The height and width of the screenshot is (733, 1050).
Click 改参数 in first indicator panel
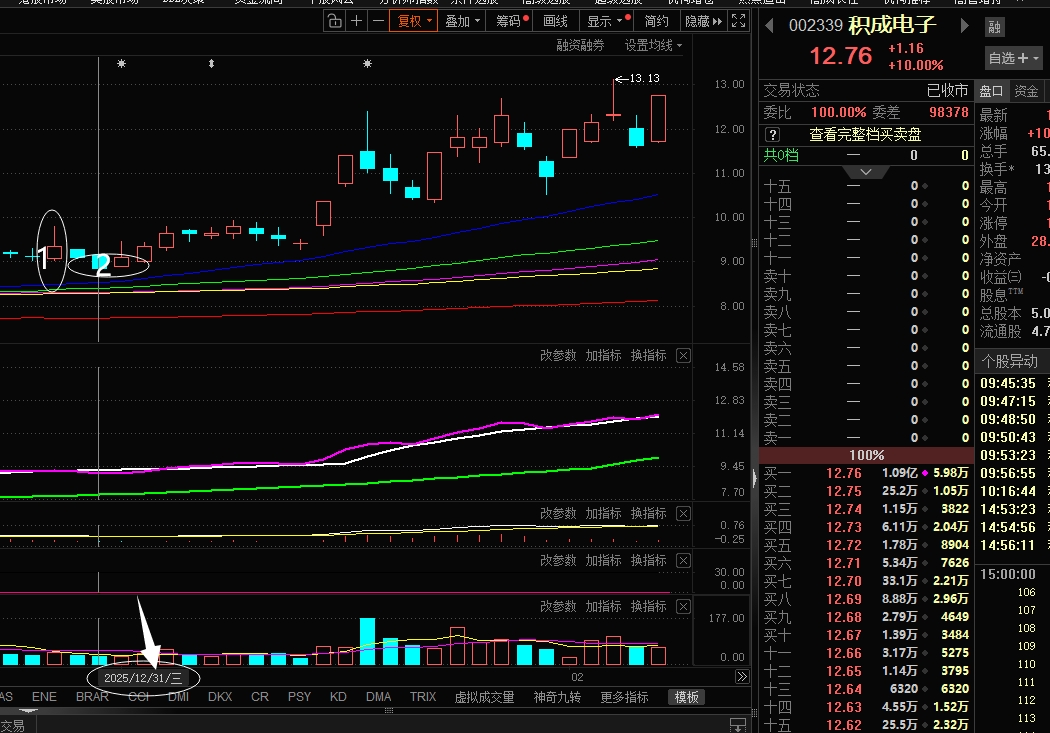pos(558,355)
